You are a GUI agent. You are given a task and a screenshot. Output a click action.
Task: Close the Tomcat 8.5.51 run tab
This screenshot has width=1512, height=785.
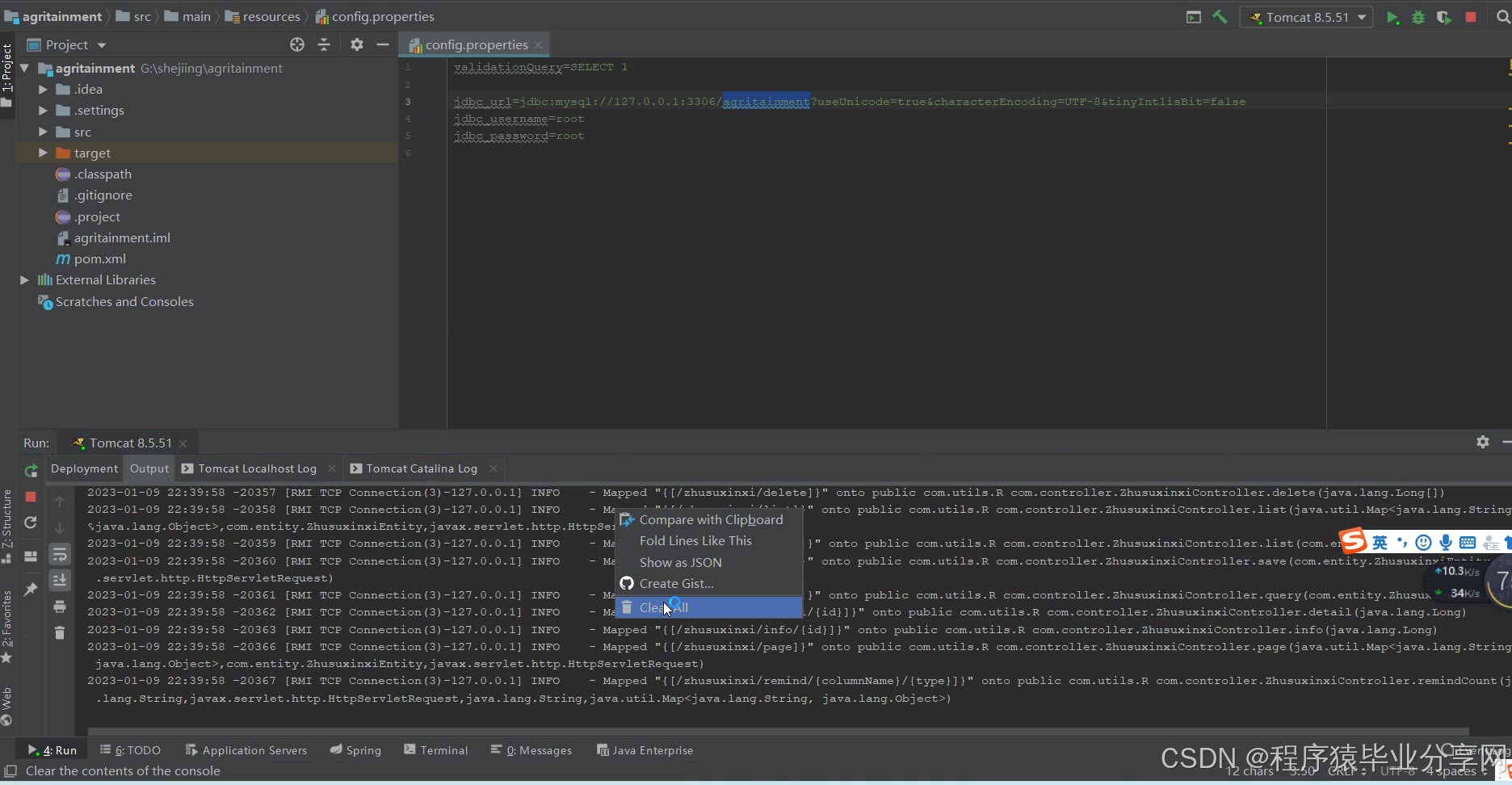[x=183, y=443]
